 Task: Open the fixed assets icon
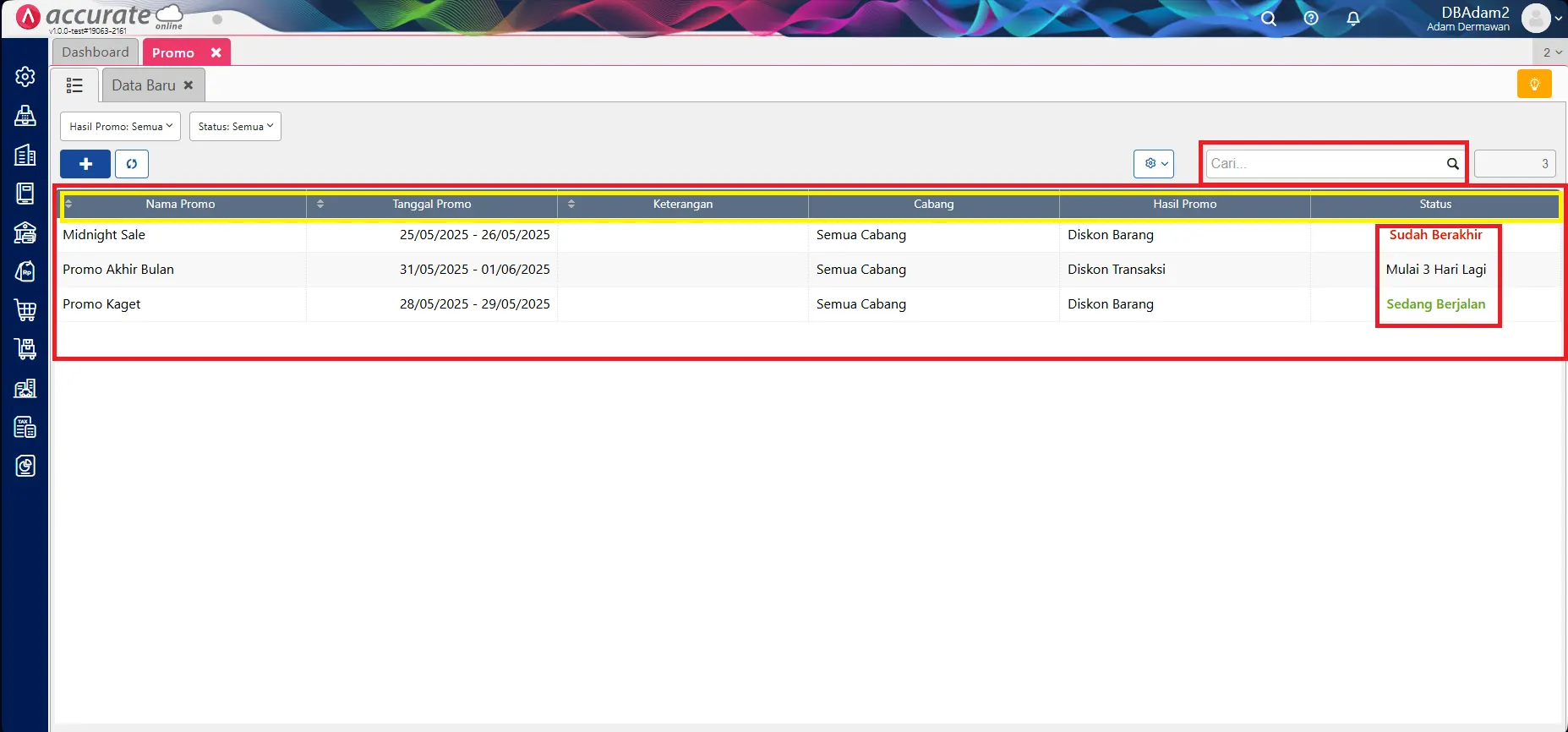click(25, 388)
